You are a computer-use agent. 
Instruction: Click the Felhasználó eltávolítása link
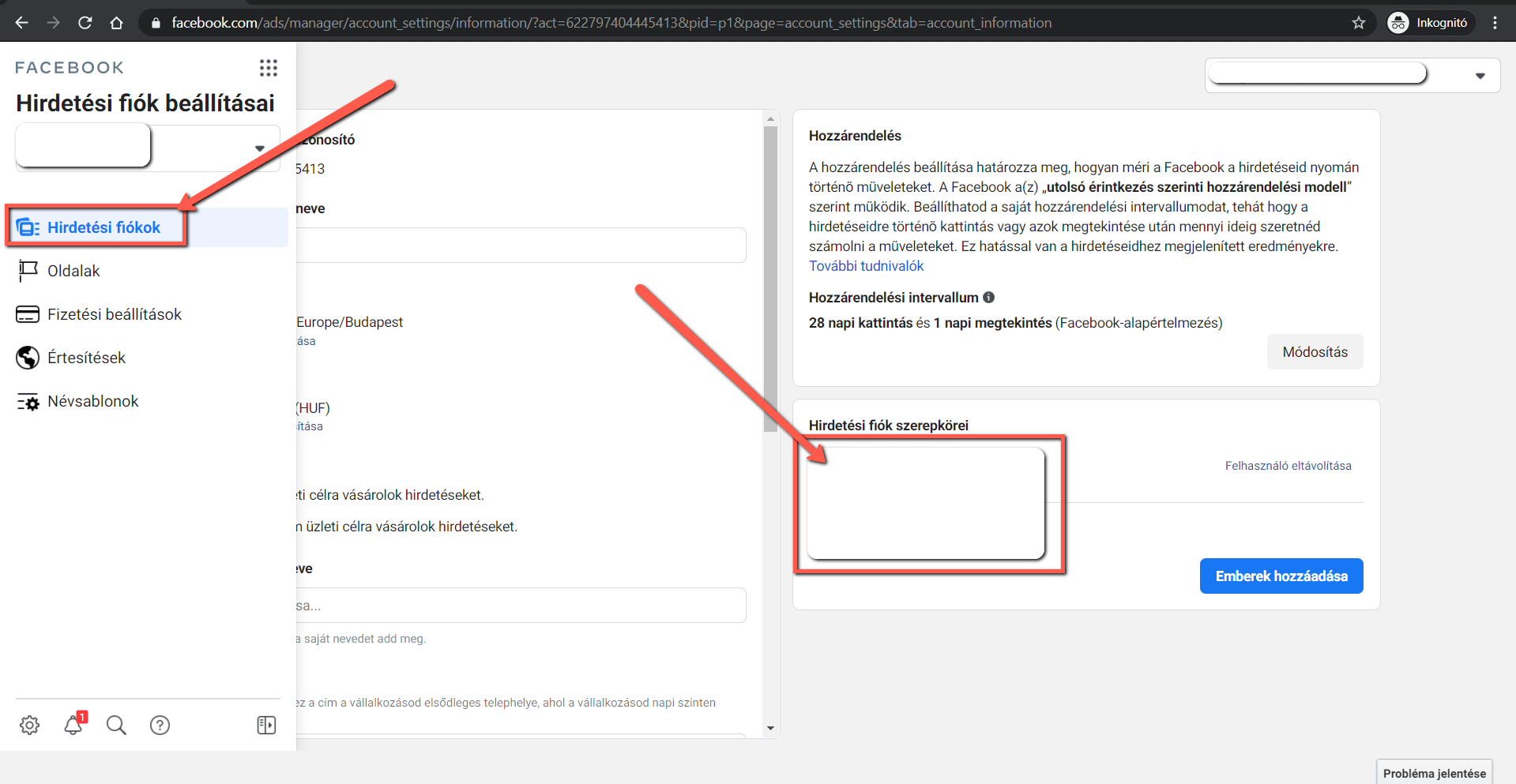[1288, 466]
